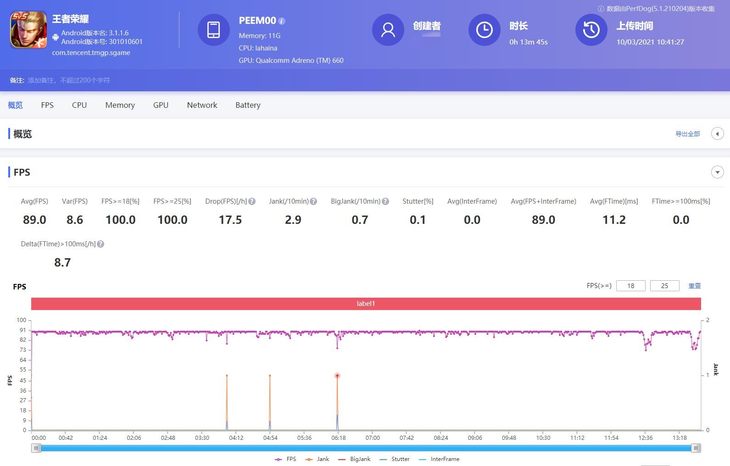730x466 pixels.
Task: Click left handle of chart zoom slider
Action: [37, 447]
